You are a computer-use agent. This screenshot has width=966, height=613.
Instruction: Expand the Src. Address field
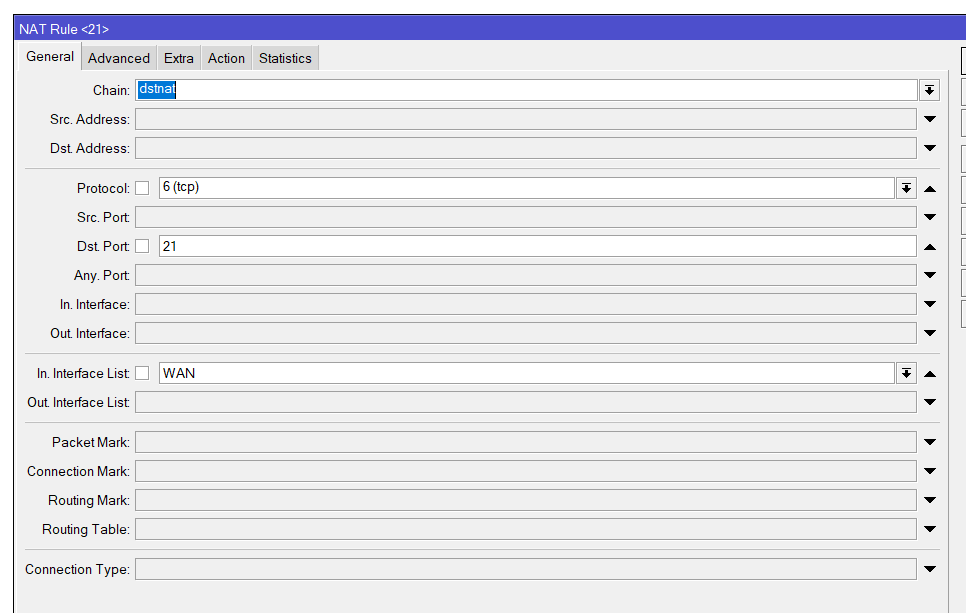click(x=930, y=119)
